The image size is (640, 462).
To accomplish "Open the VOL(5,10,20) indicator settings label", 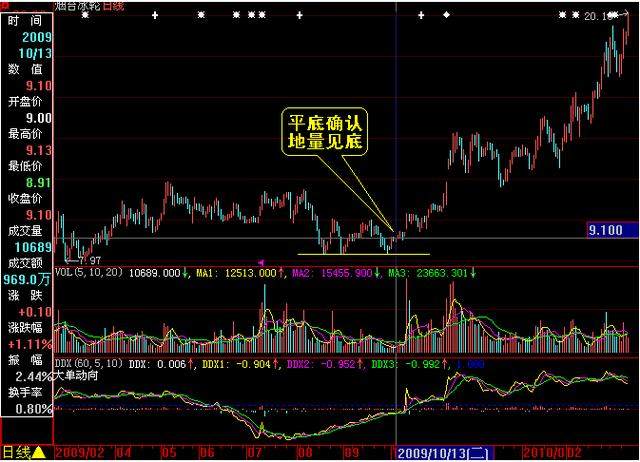I will pyautogui.click(x=89, y=272).
